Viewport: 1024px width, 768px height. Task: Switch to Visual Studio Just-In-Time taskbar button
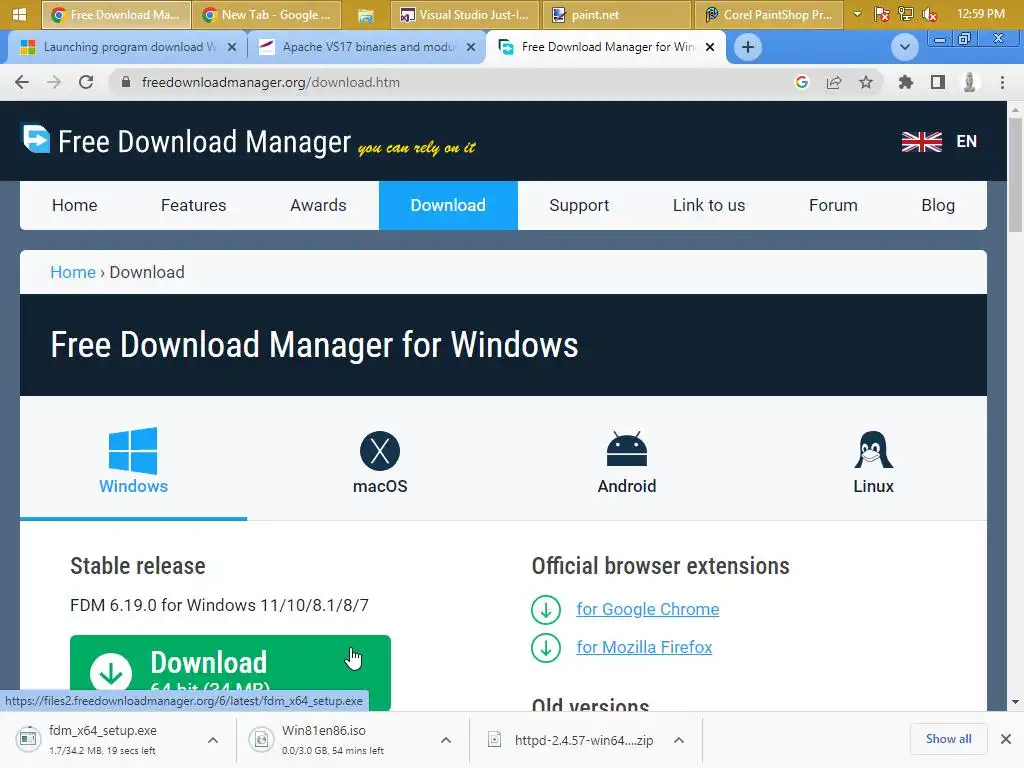465,14
